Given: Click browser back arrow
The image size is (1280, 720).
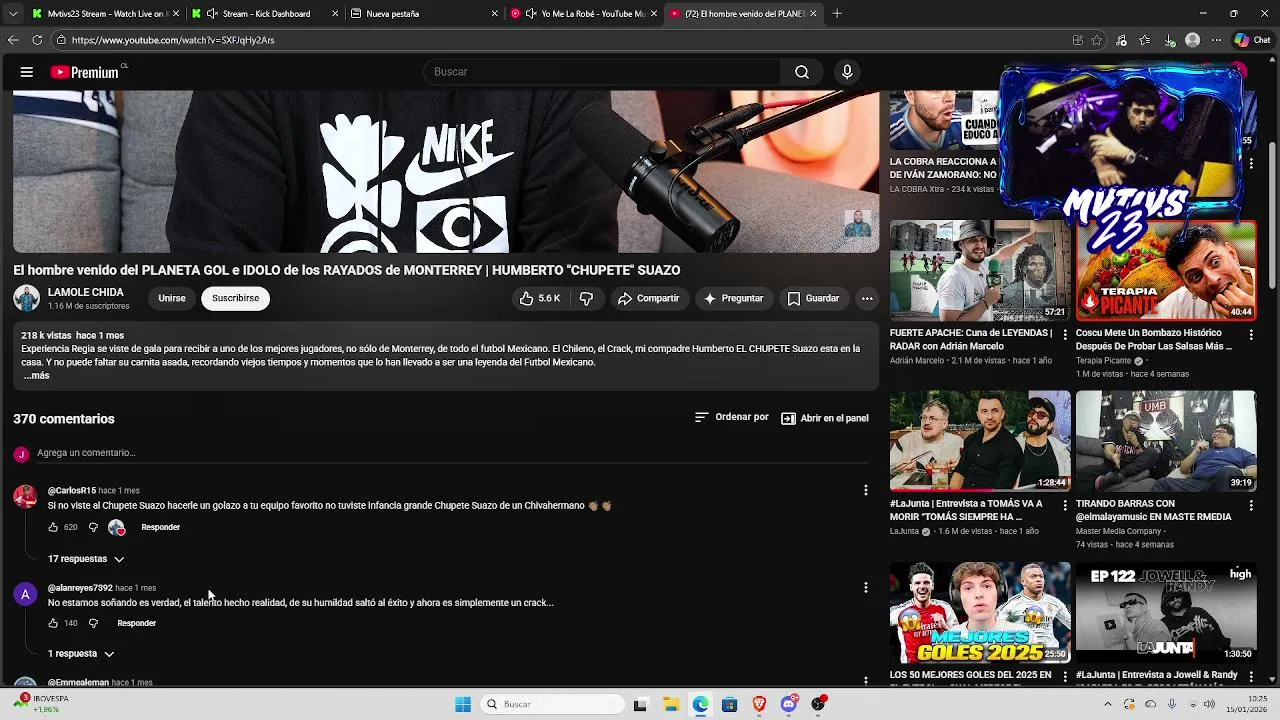Looking at the screenshot, I should 13,40.
